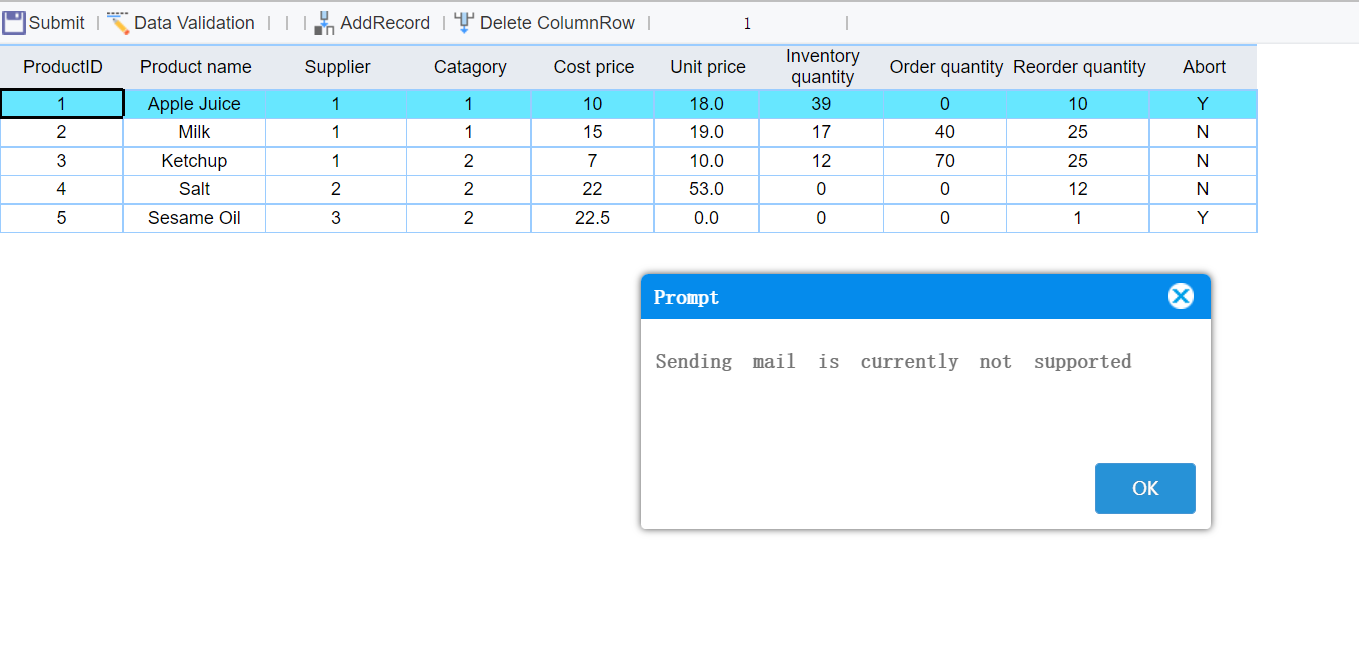The image size is (1359, 661).
Task: Click the Submit toolbar label
Action: click(x=57, y=22)
